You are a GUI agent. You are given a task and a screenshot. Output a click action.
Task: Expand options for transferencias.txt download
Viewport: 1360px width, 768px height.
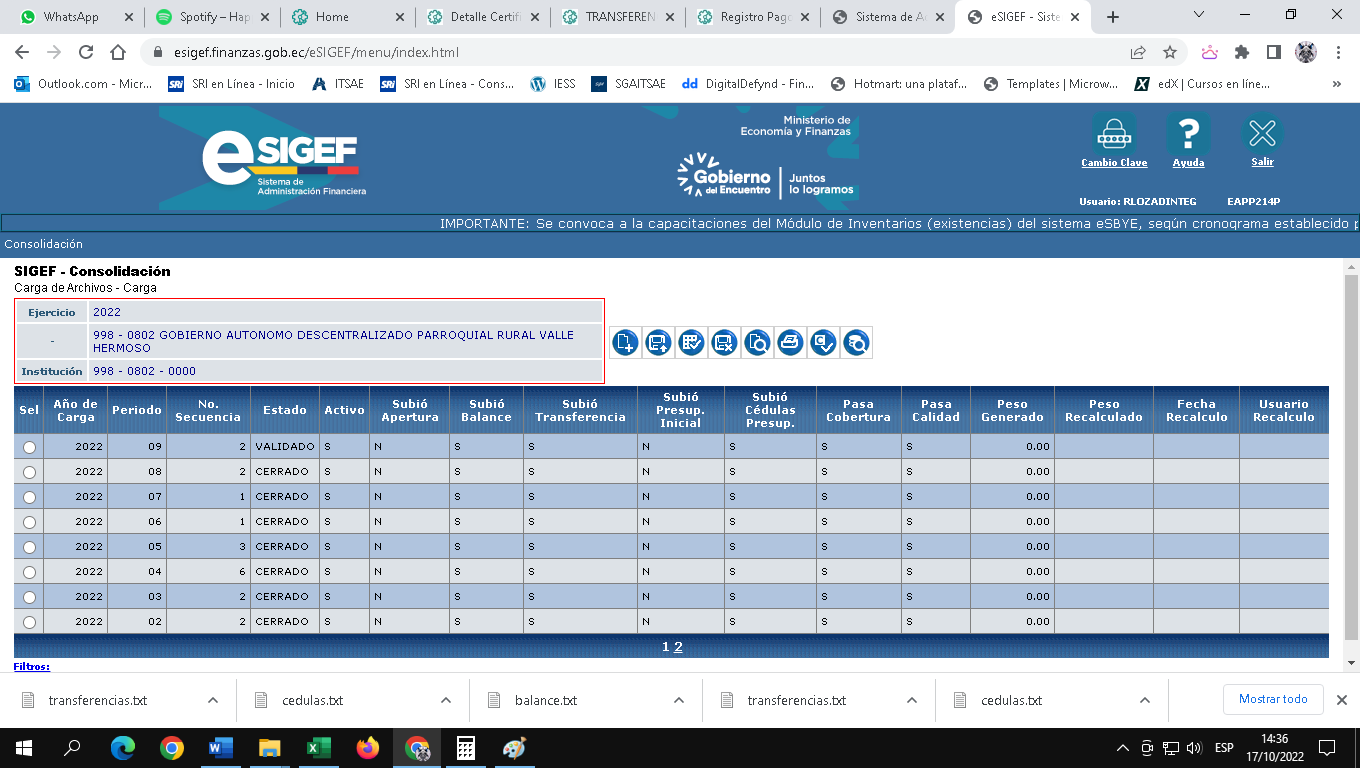(213, 700)
